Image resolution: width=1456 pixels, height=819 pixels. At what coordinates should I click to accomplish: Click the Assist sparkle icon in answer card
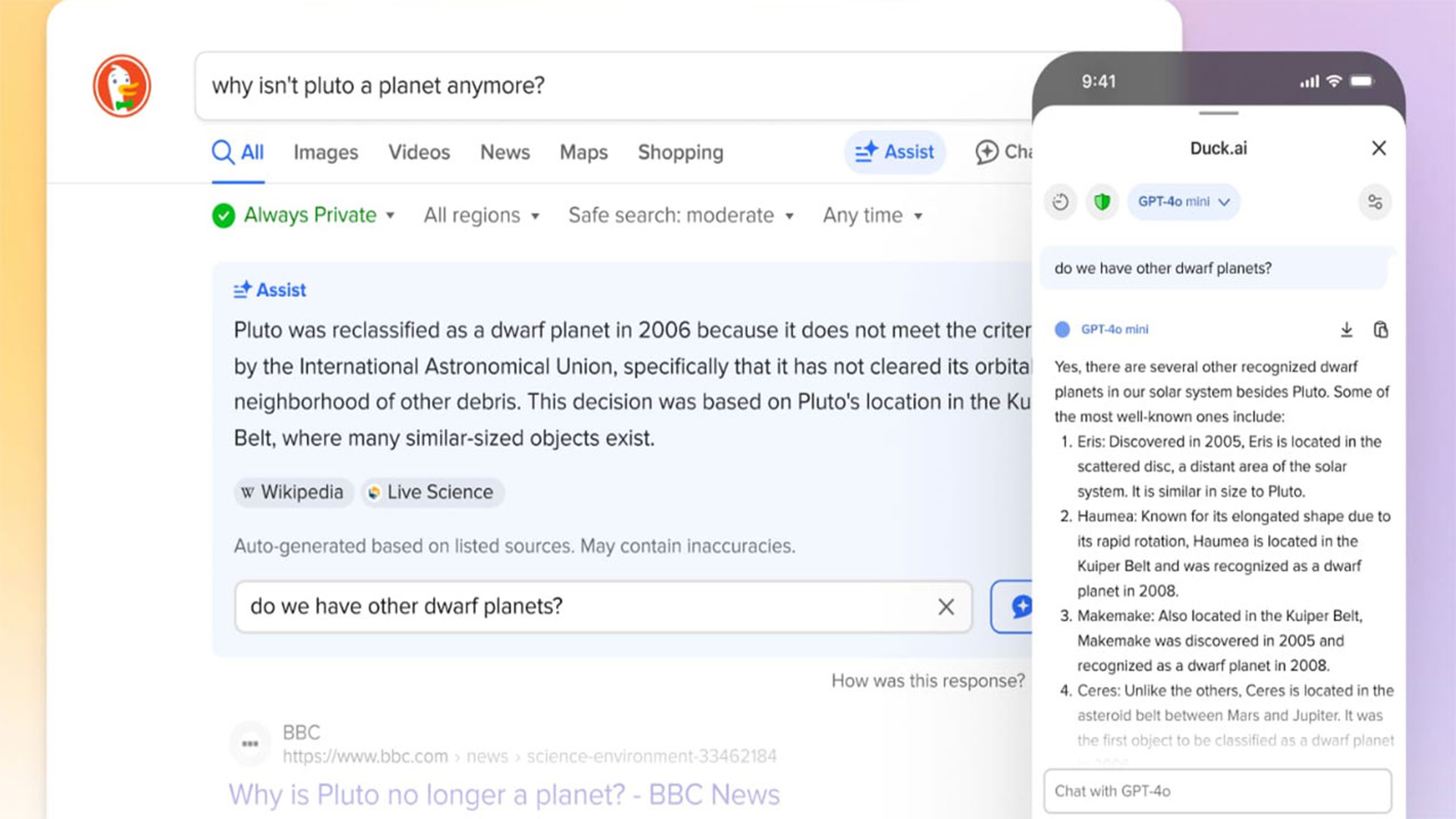click(x=243, y=289)
